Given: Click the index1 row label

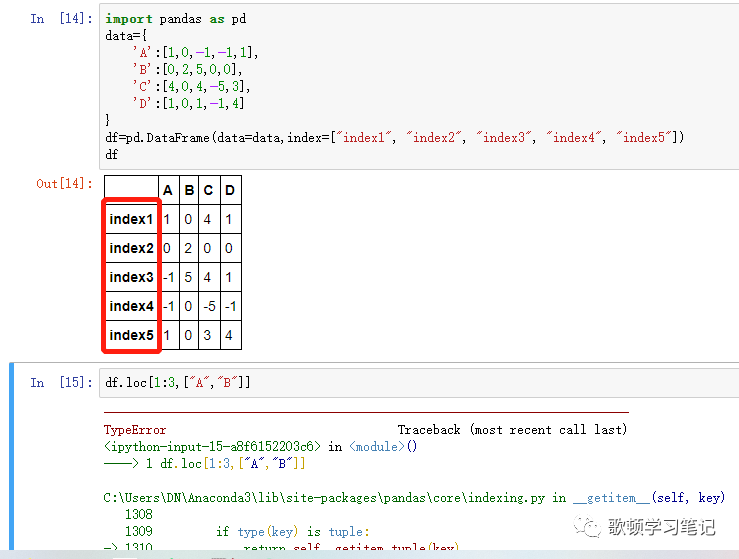Looking at the screenshot, I should click(131, 219).
